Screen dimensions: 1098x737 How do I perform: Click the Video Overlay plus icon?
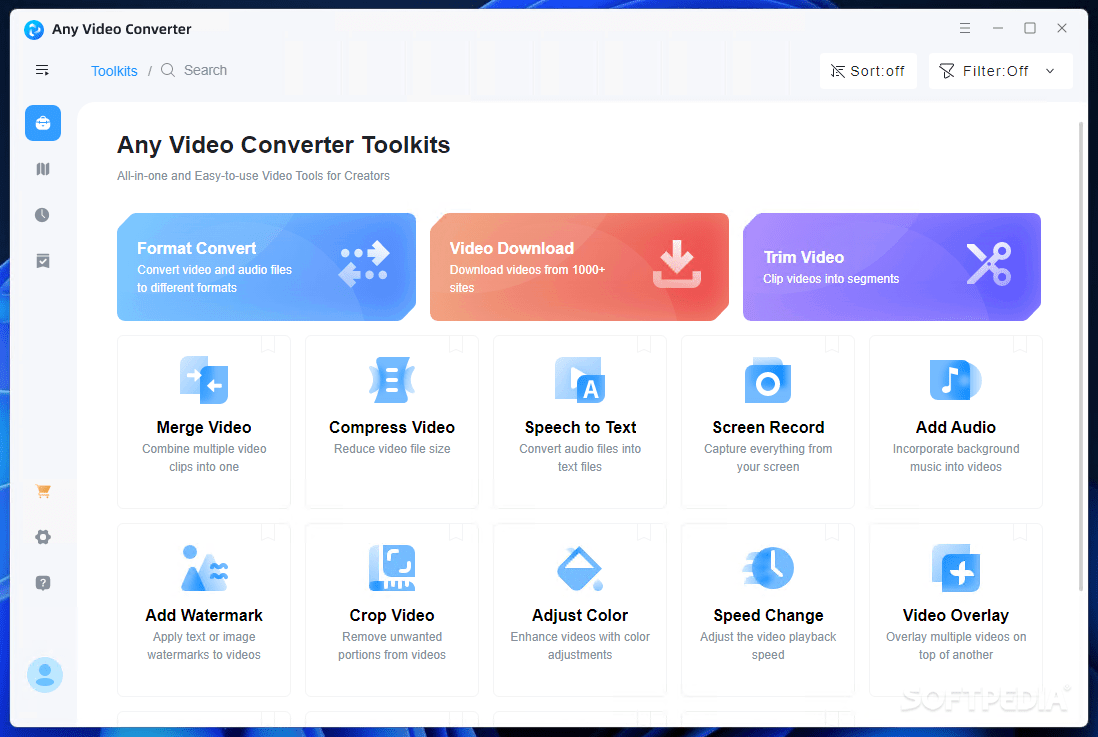(x=956, y=568)
